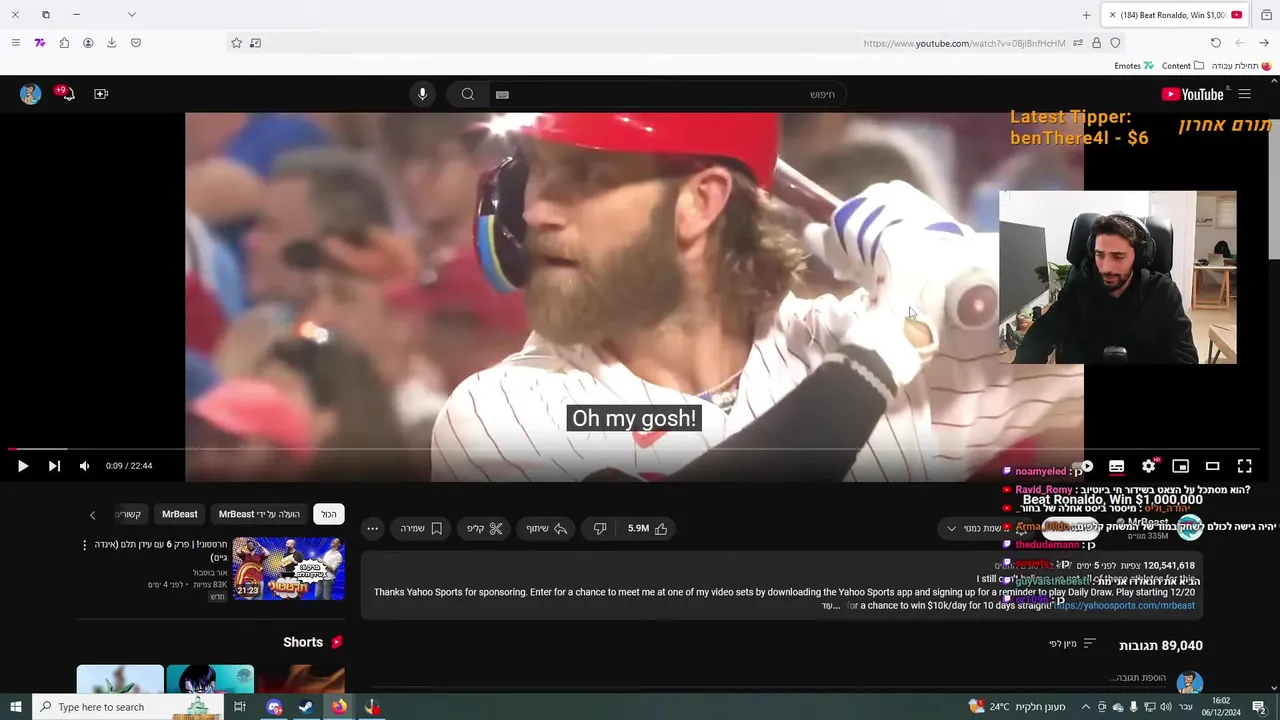Open the list all tabs dropdown

pyautogui.click(x=131, y=14)
